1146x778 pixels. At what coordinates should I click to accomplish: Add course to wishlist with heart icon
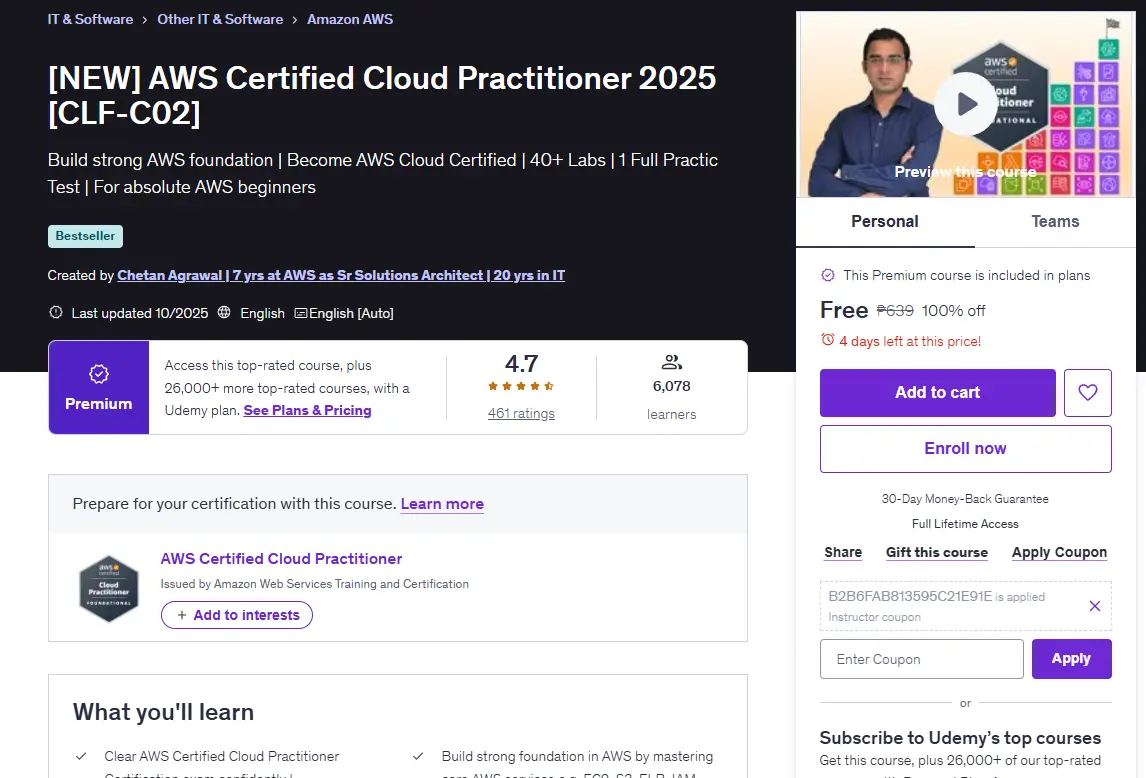(x=1088, y=393)
